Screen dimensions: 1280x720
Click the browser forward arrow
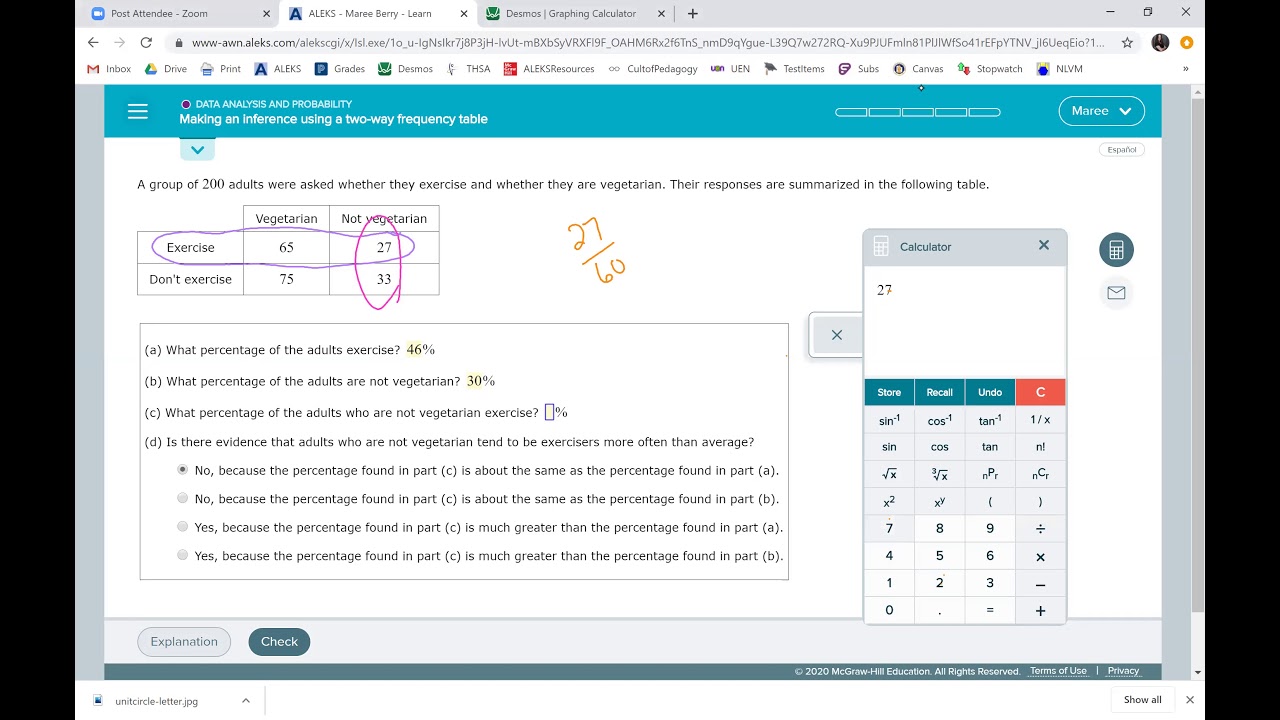[119, 42]
